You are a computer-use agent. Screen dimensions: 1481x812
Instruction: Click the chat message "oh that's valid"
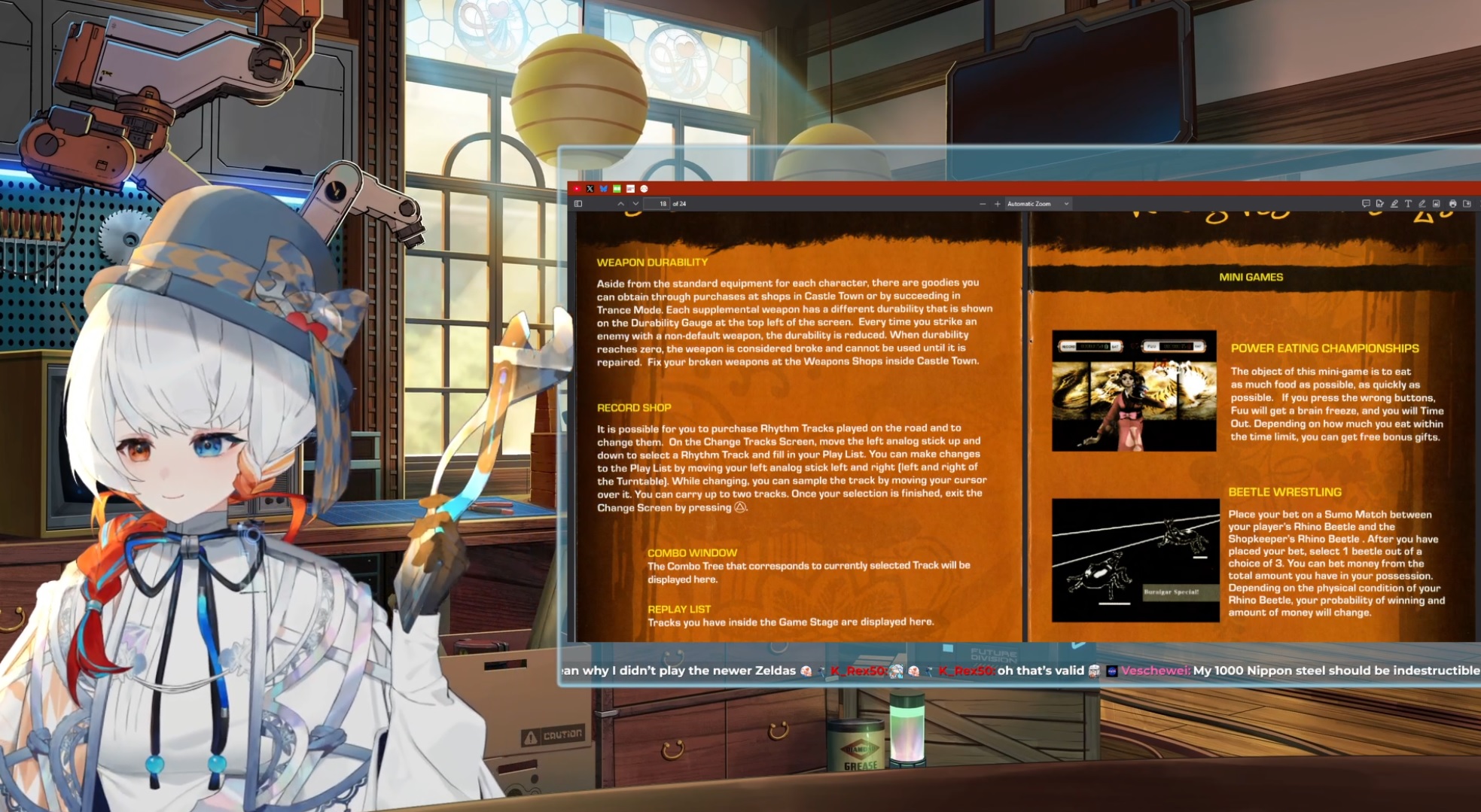(1041, 671)
